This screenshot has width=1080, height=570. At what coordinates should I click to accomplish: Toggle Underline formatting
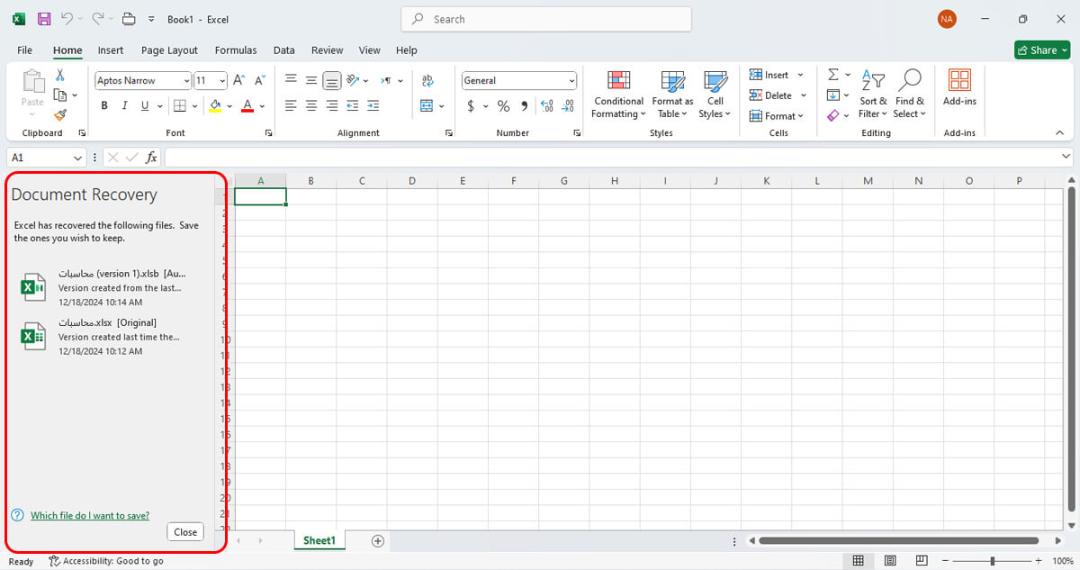point(145,105)
